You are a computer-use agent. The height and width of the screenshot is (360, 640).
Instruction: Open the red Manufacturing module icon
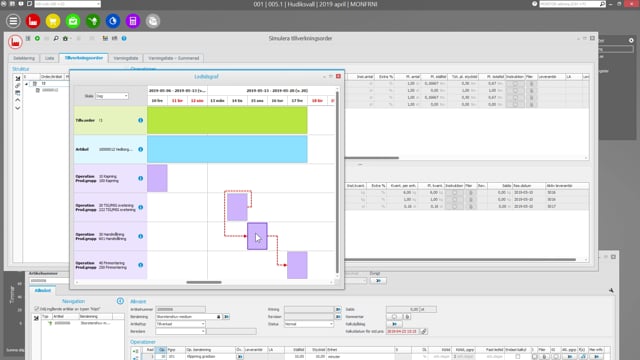point(33,21)
